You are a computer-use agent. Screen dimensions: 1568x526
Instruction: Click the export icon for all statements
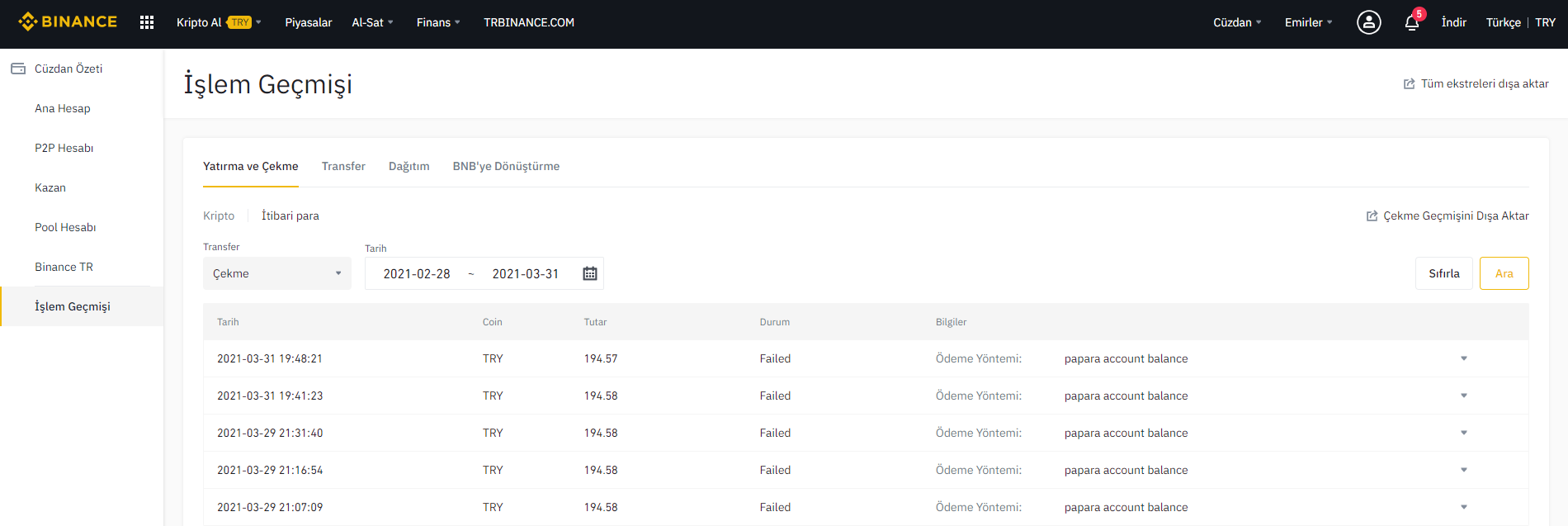tap(1410, 84)
